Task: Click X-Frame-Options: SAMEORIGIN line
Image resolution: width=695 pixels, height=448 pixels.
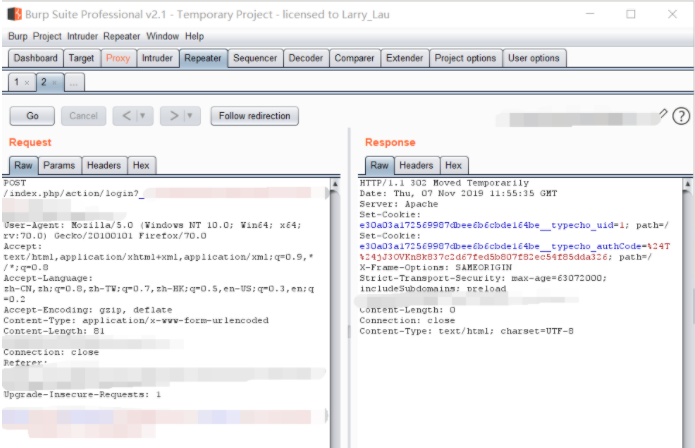Action: [x=435, y=268]
